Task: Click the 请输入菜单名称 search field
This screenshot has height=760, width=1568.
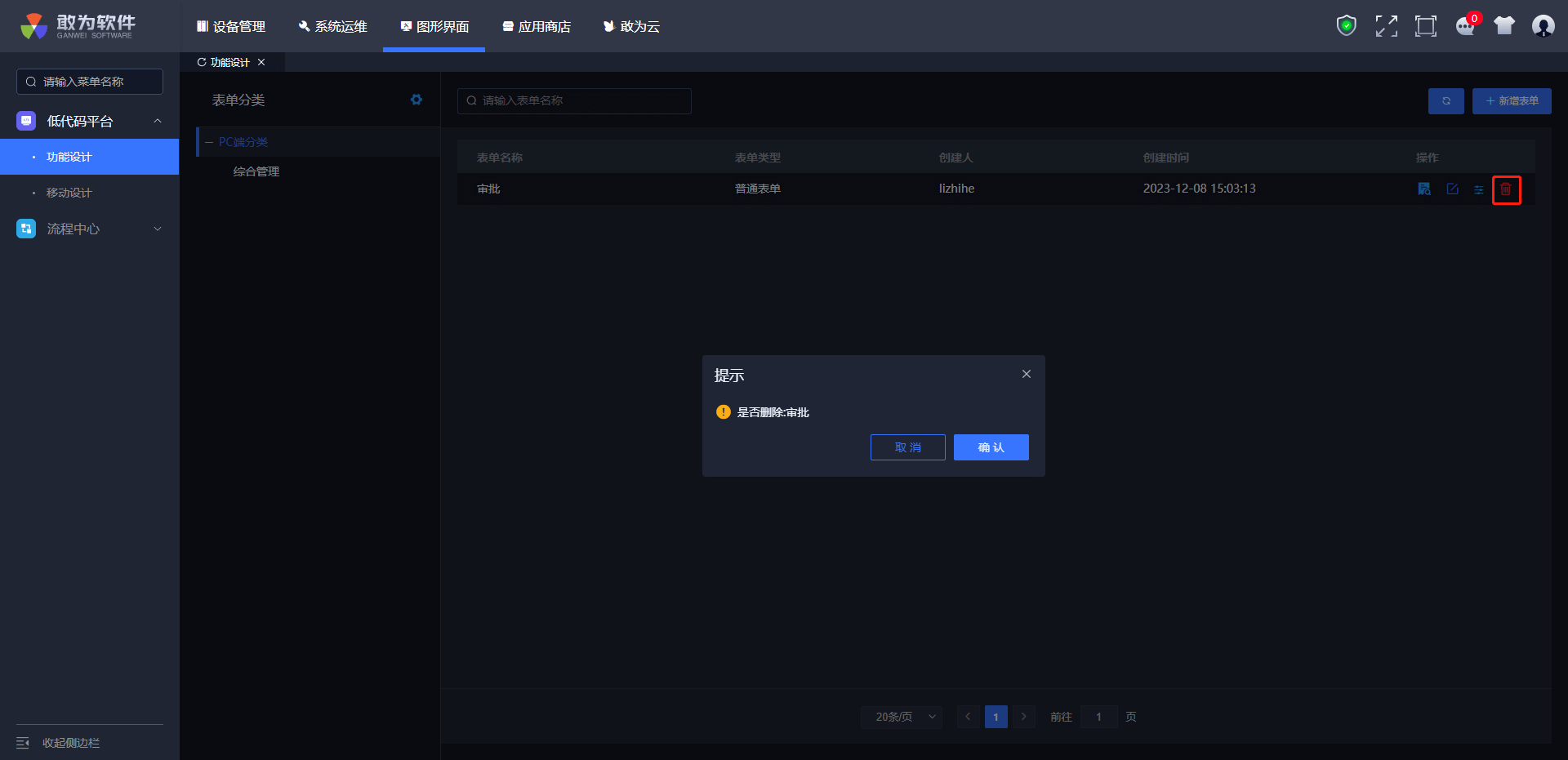Action: click(x=90, y=82)
